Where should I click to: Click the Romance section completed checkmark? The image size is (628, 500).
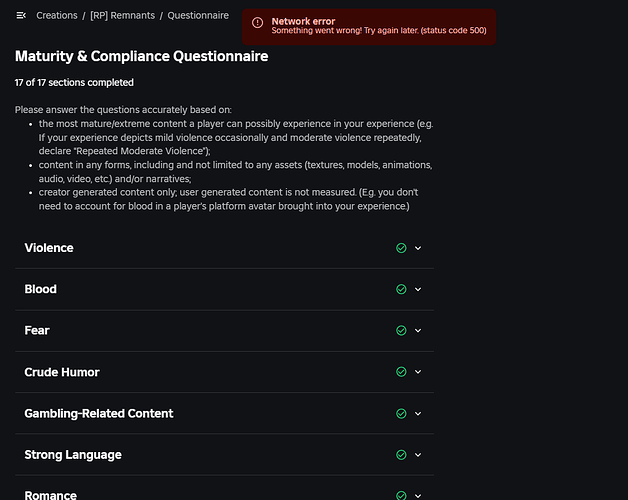[401, 495]
